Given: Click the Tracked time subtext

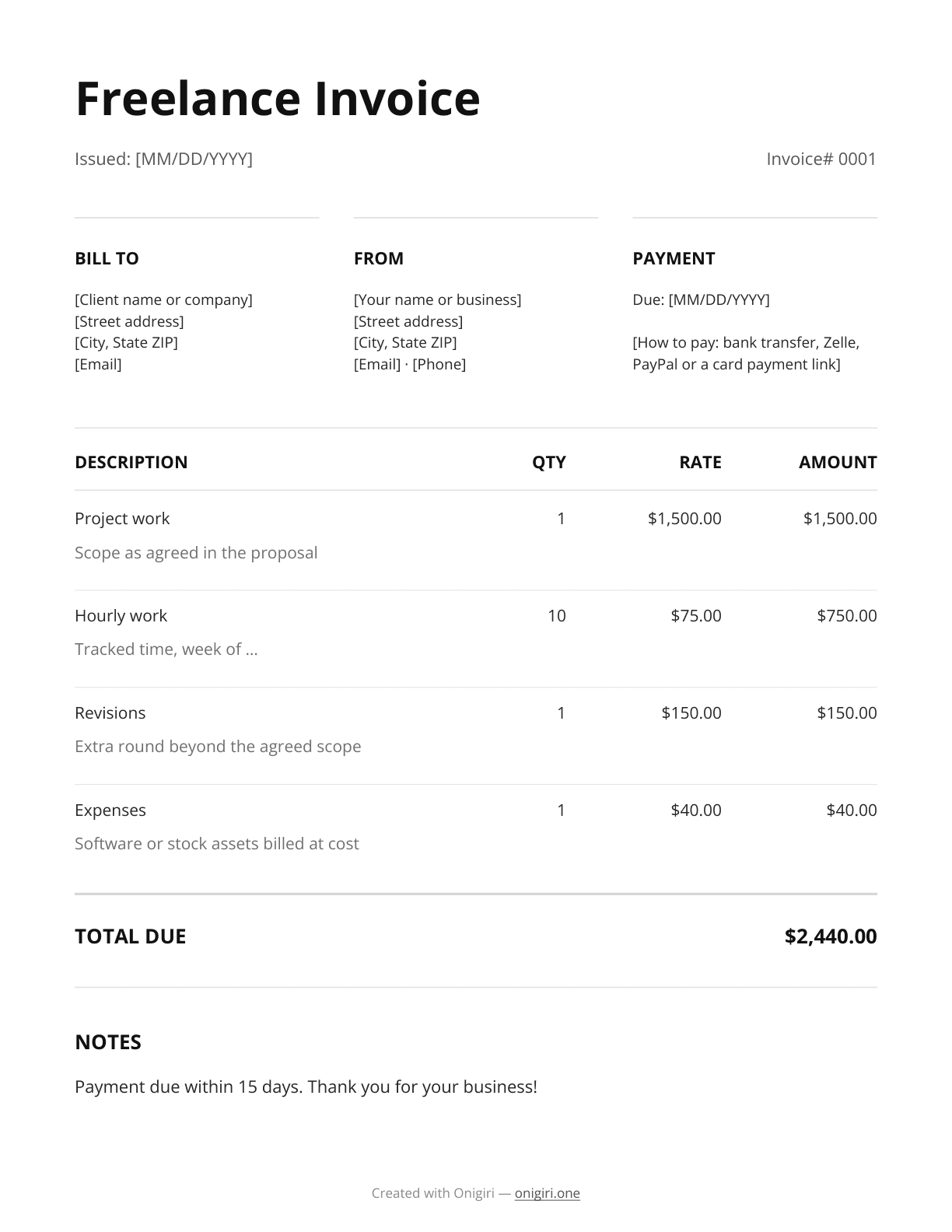Looking at the screenshot, I should point(166,649).
